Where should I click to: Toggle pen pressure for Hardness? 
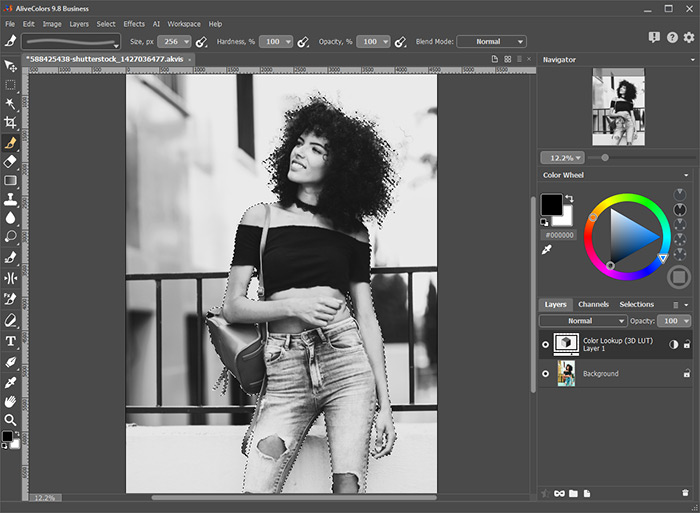point(303,42)
